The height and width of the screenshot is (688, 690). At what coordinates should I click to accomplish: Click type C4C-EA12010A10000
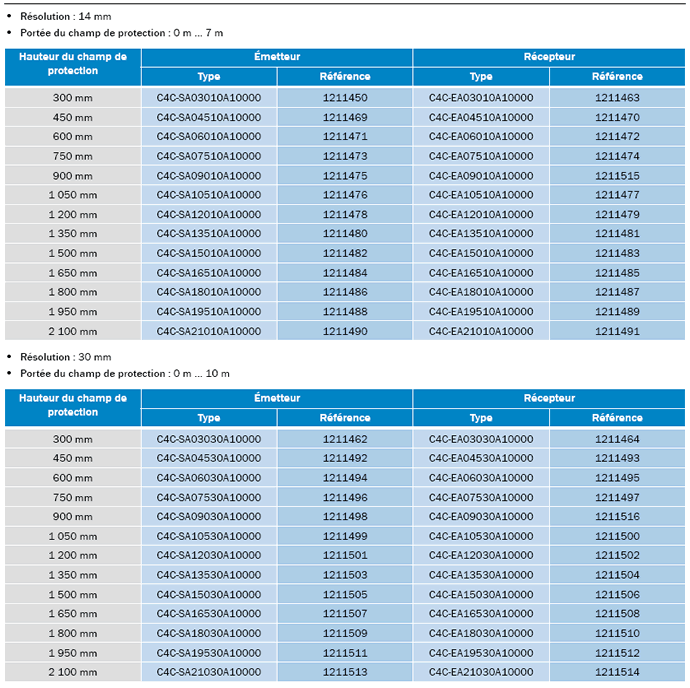coord(481,215)
